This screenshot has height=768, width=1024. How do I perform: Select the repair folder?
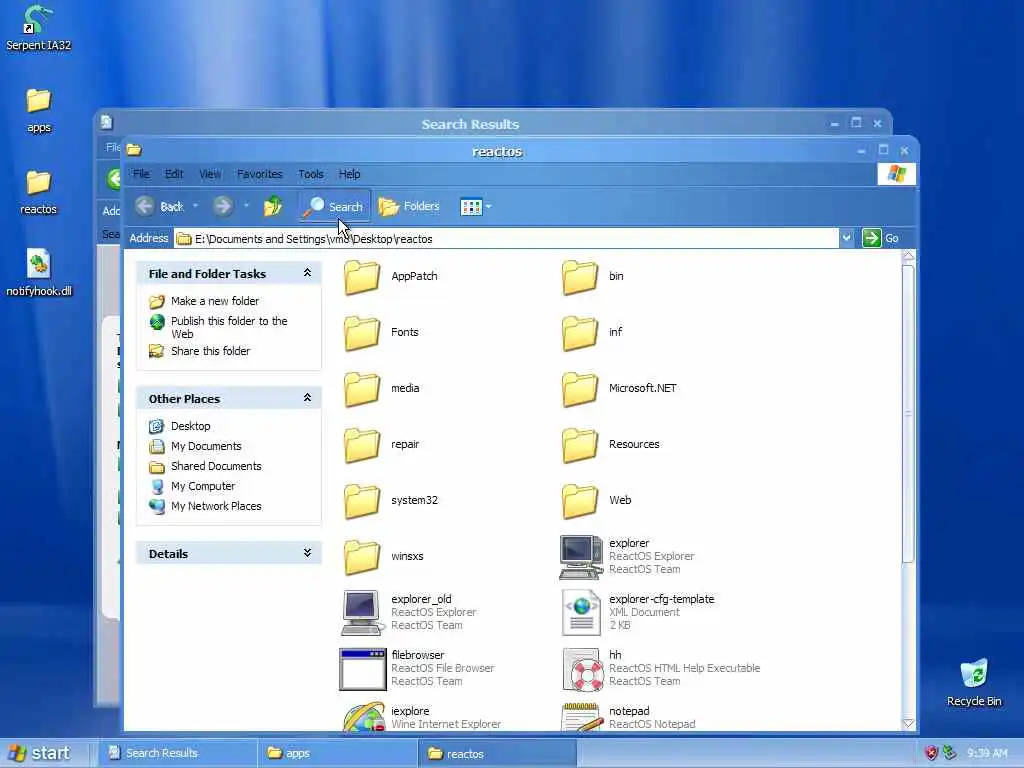click(381, 445)
